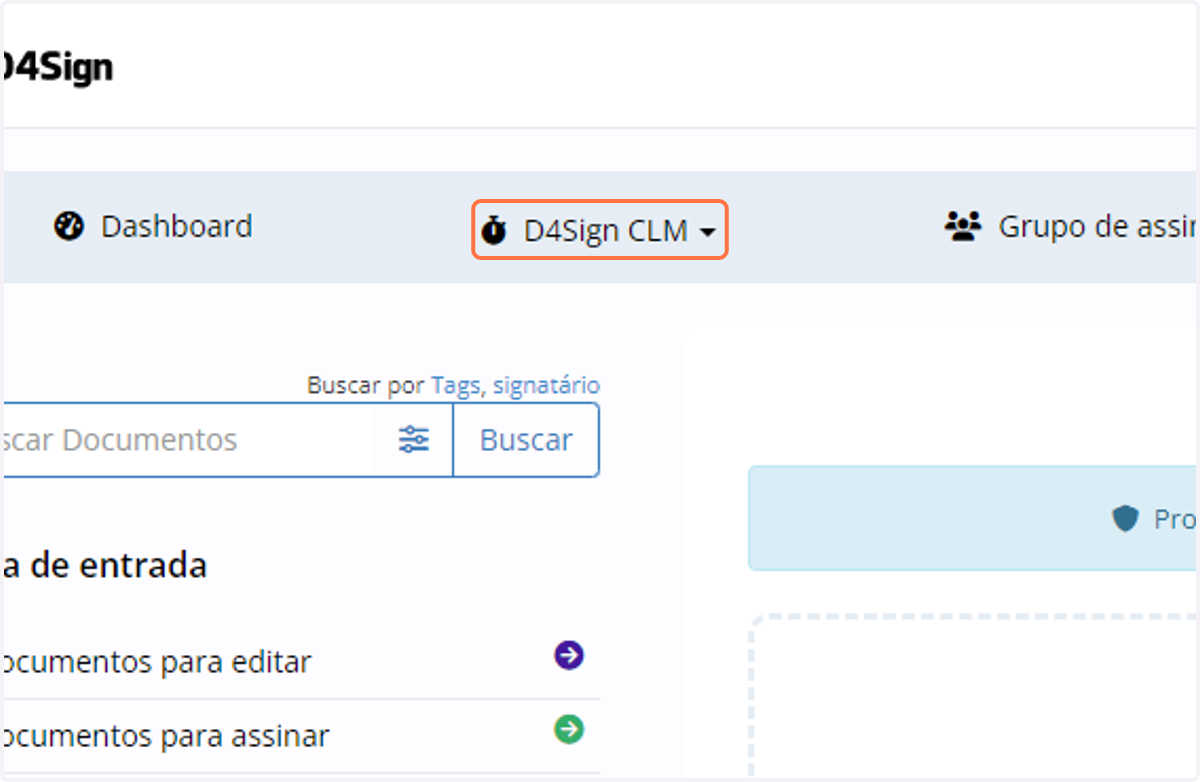
Task: Click the Dashboard gauge icon
Action: point(68,228)
